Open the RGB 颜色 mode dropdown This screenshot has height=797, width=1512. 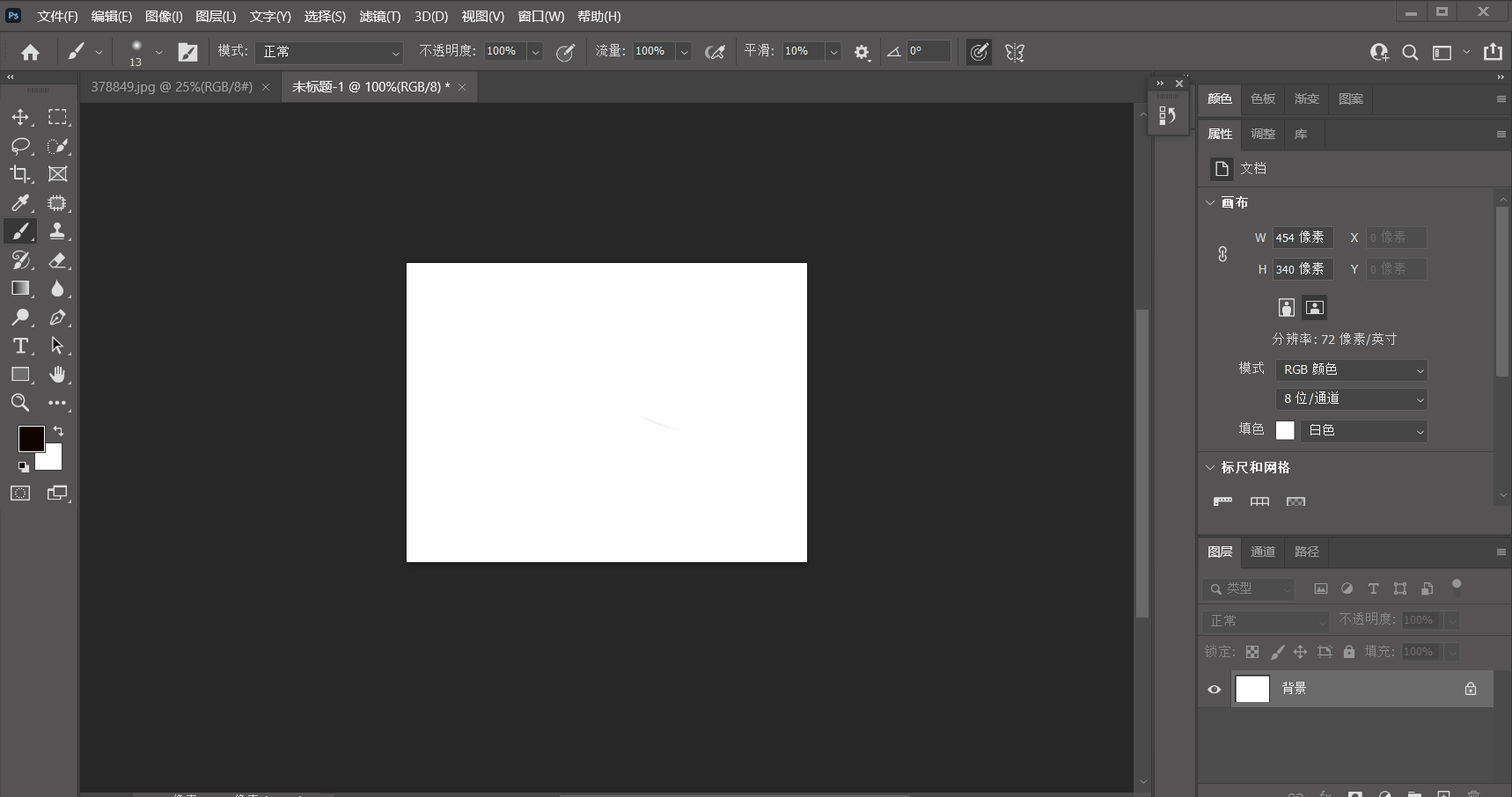click(x=1351, y=370)
